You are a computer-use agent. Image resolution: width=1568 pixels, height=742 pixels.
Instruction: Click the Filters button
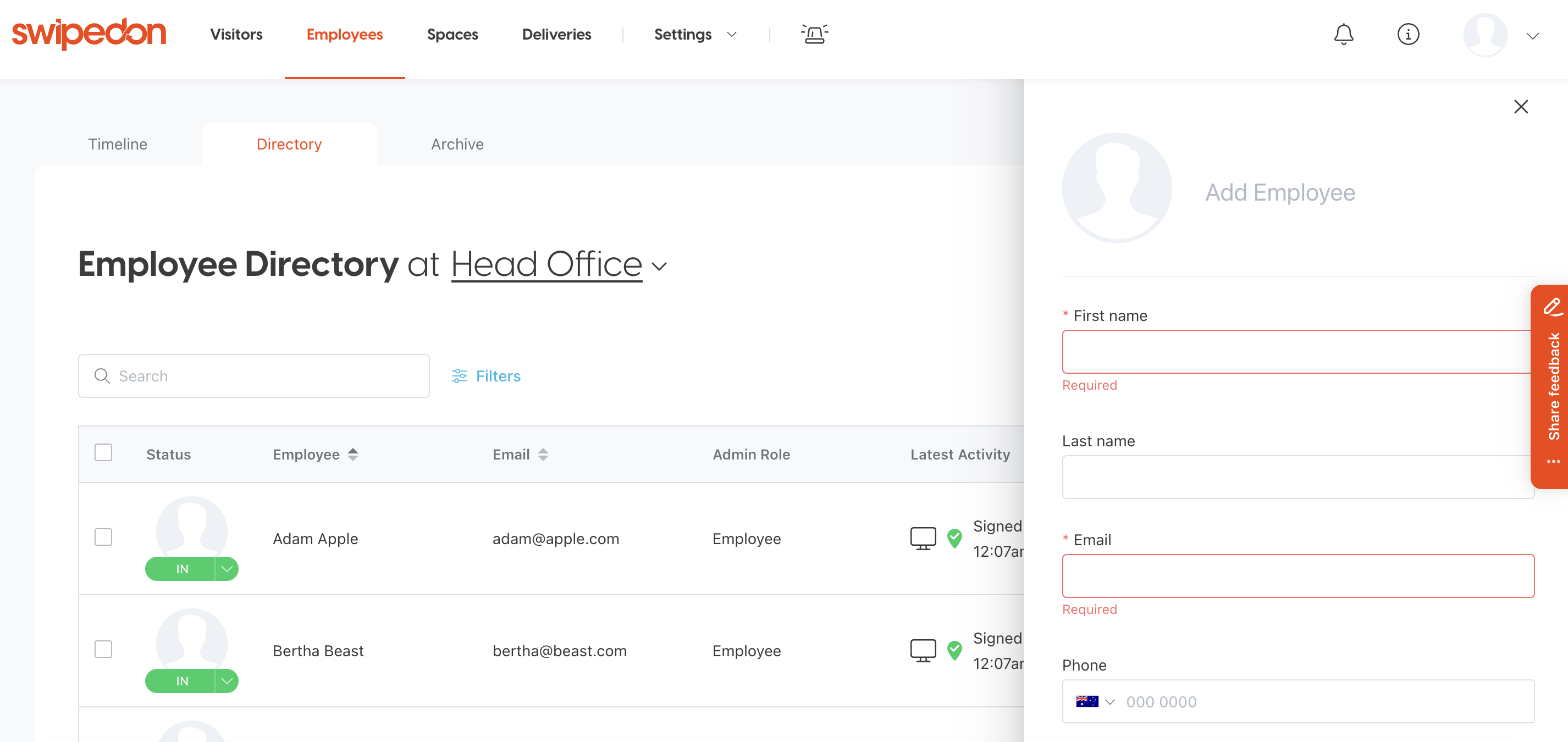click(486, 375)
